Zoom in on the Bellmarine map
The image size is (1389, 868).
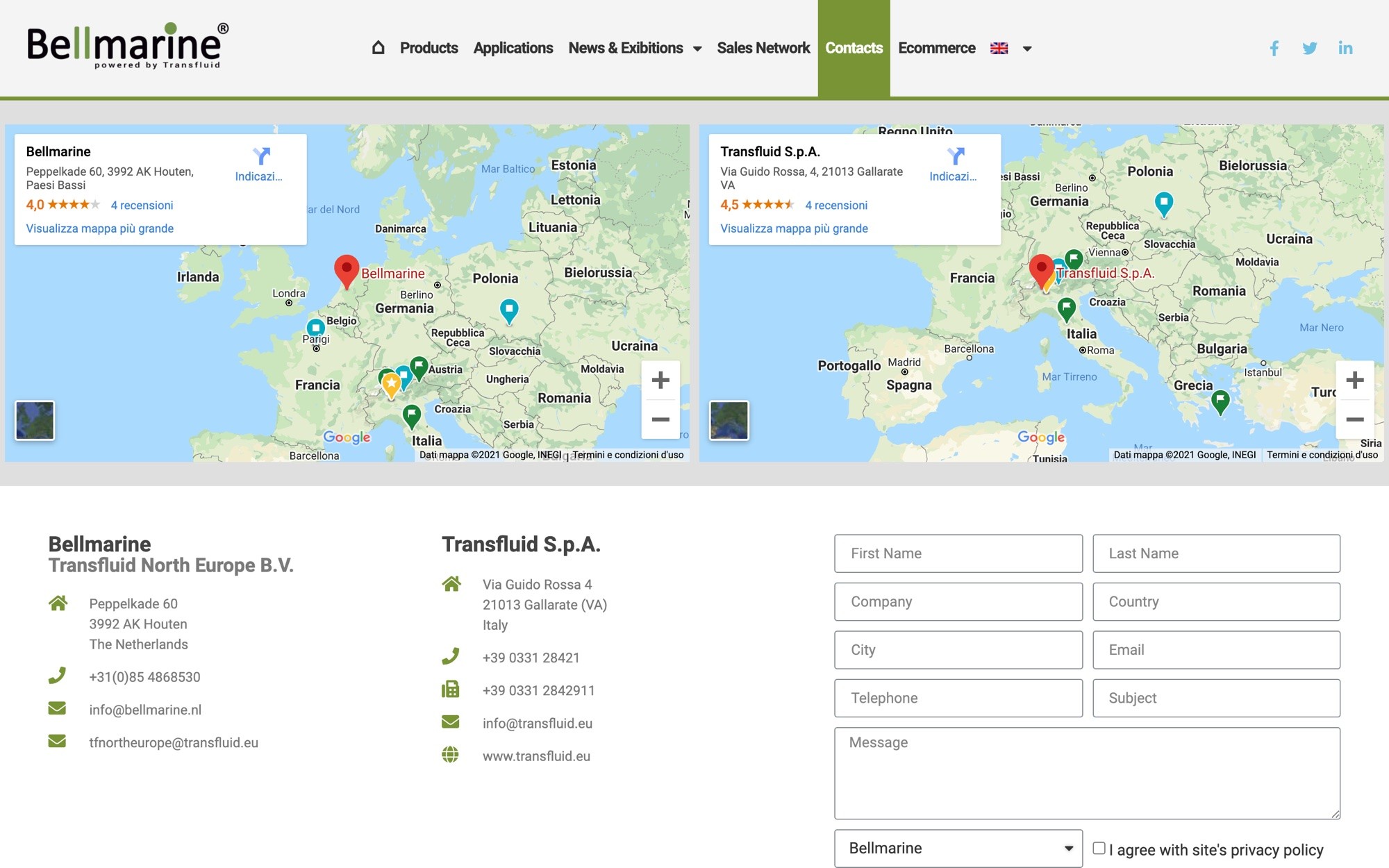coord(660,380)
